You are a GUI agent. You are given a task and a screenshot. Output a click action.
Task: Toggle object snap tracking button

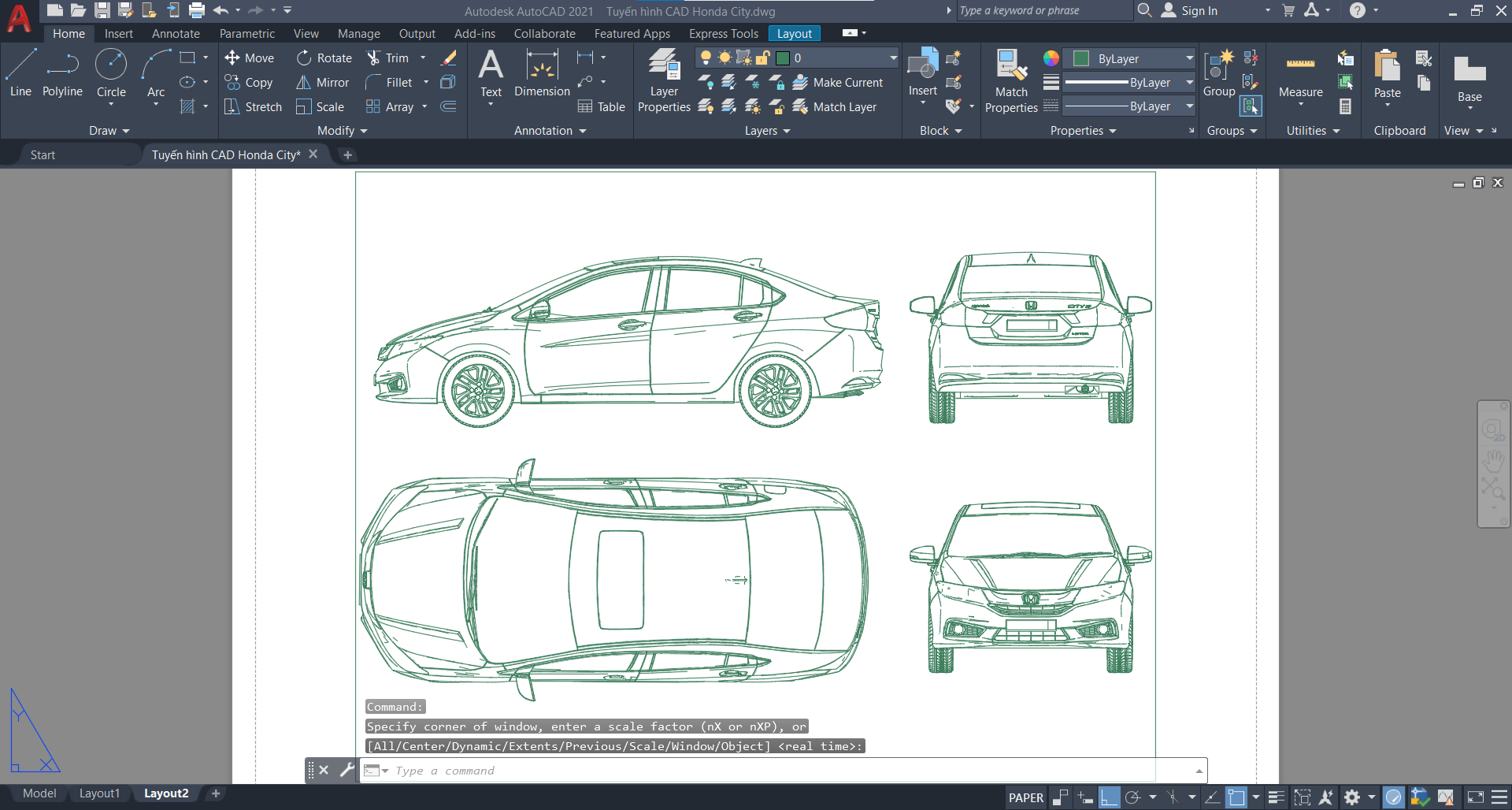point(1213,797)
